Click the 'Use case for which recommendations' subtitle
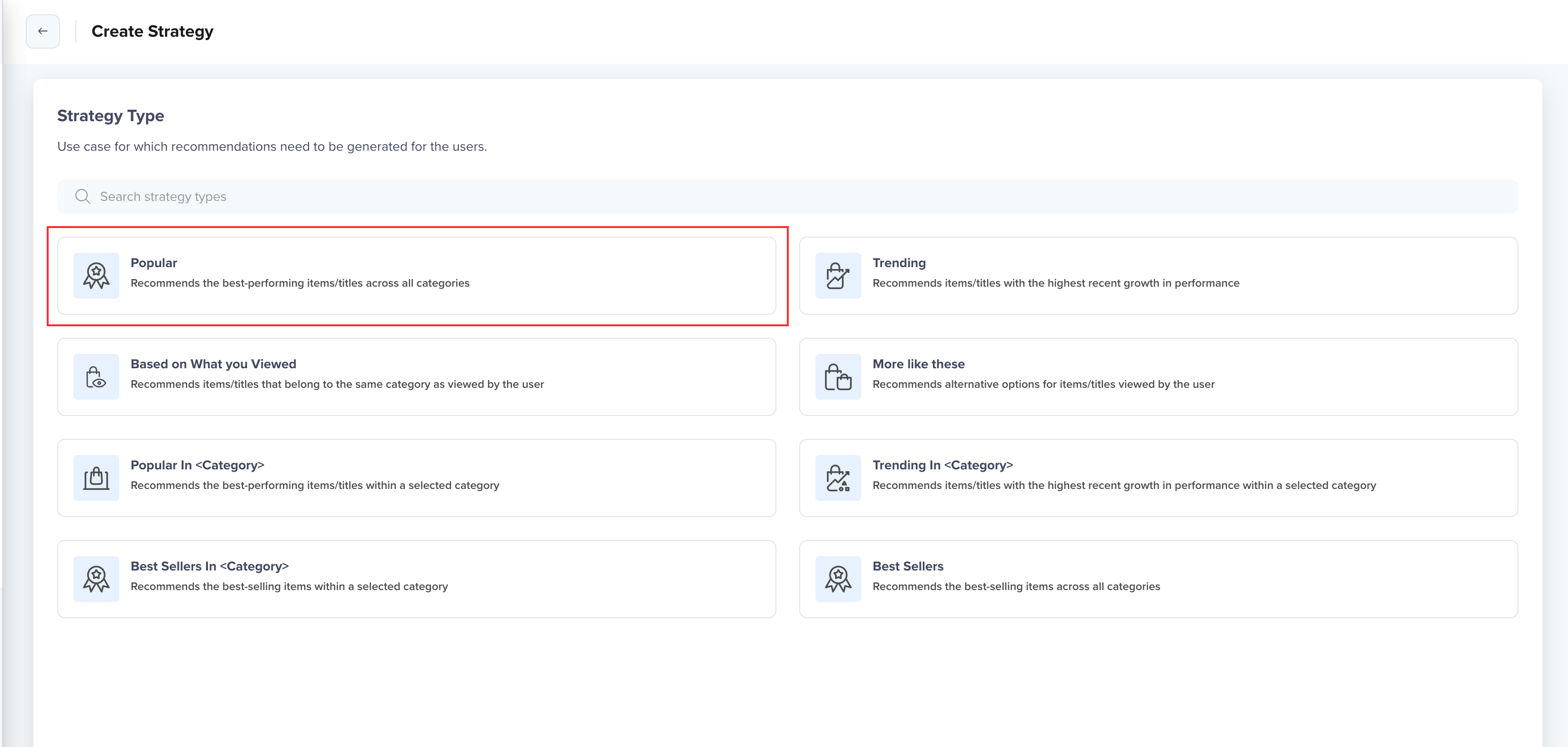 272,147
